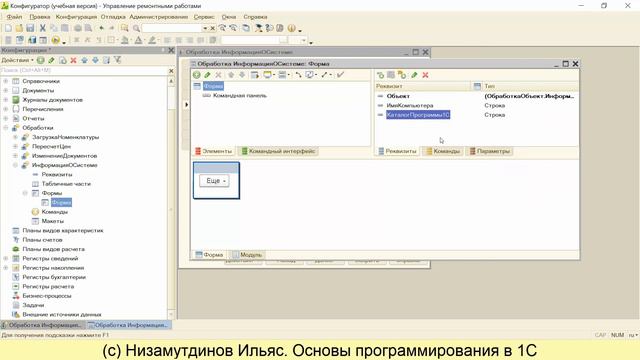Open the Еще dropdown on form preview
Viewport: 640px width, 360px height.
point(215,180)
